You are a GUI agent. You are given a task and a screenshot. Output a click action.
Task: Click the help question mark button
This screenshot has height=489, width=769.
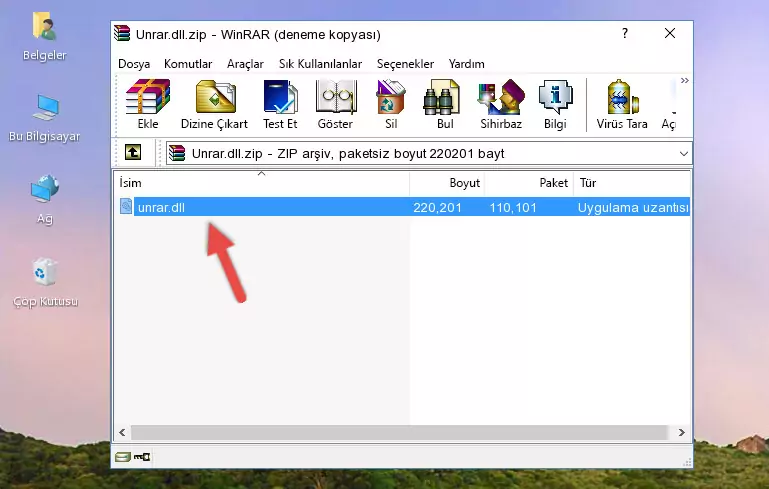pos(624,33)
